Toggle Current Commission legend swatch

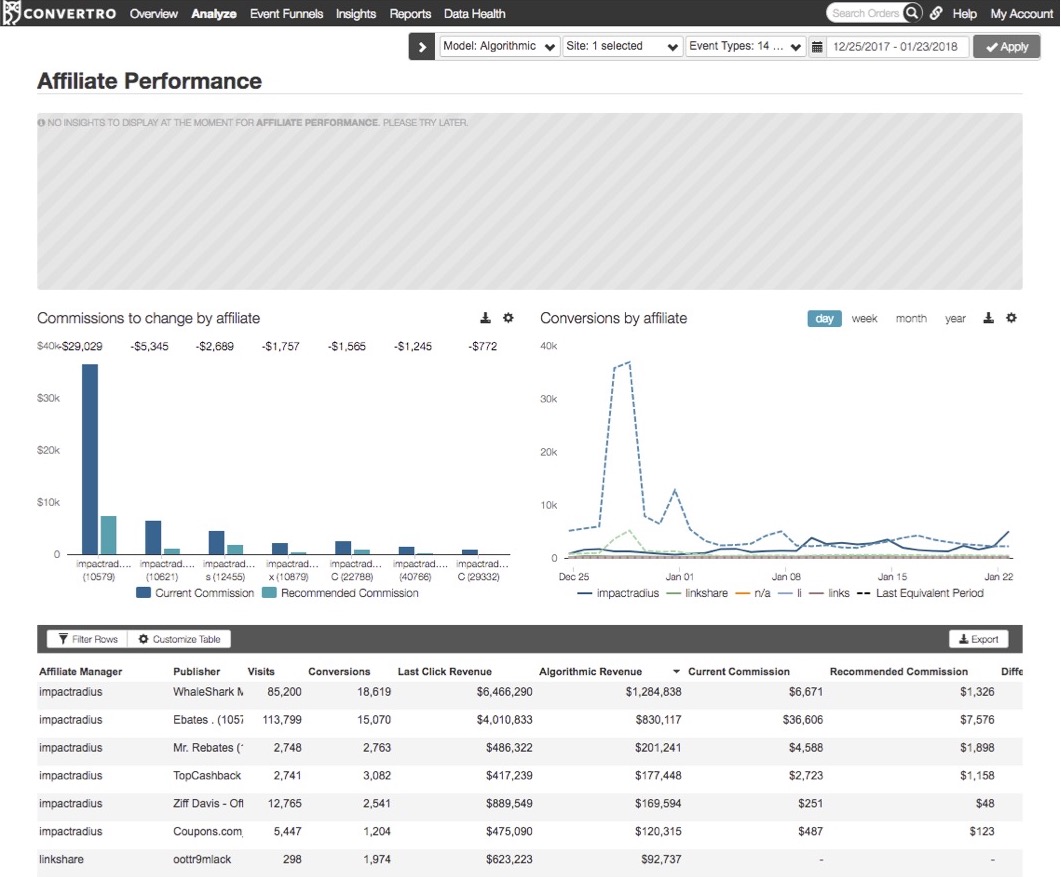pos(143,593)
